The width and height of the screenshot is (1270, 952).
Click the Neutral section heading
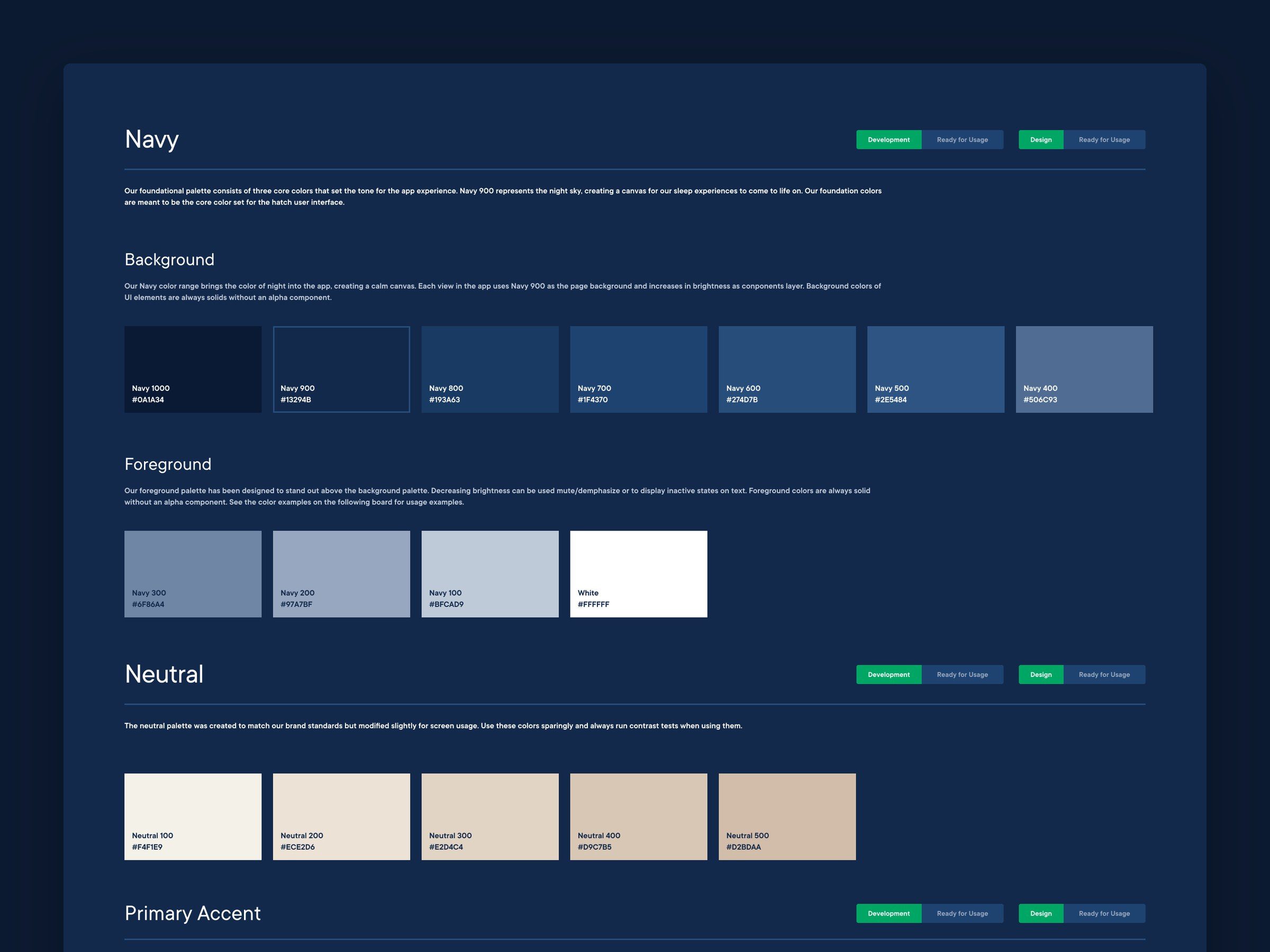pos(164,674)
